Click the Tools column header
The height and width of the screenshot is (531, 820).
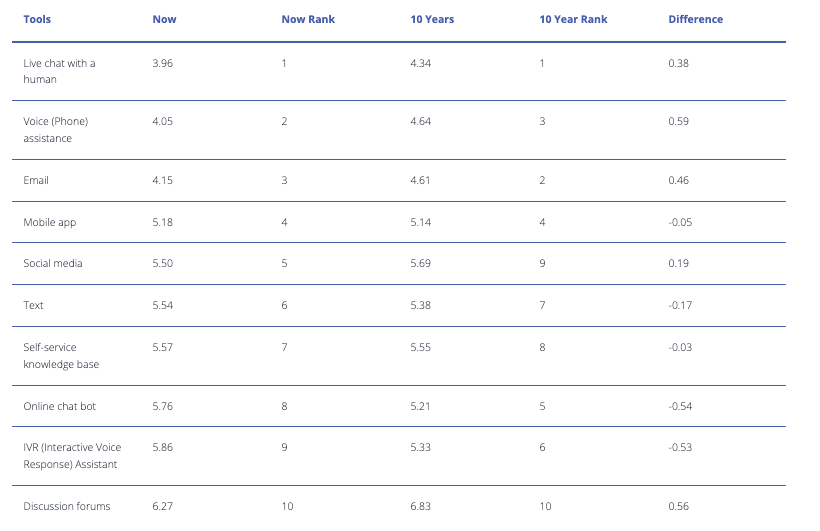click(37, 19)
